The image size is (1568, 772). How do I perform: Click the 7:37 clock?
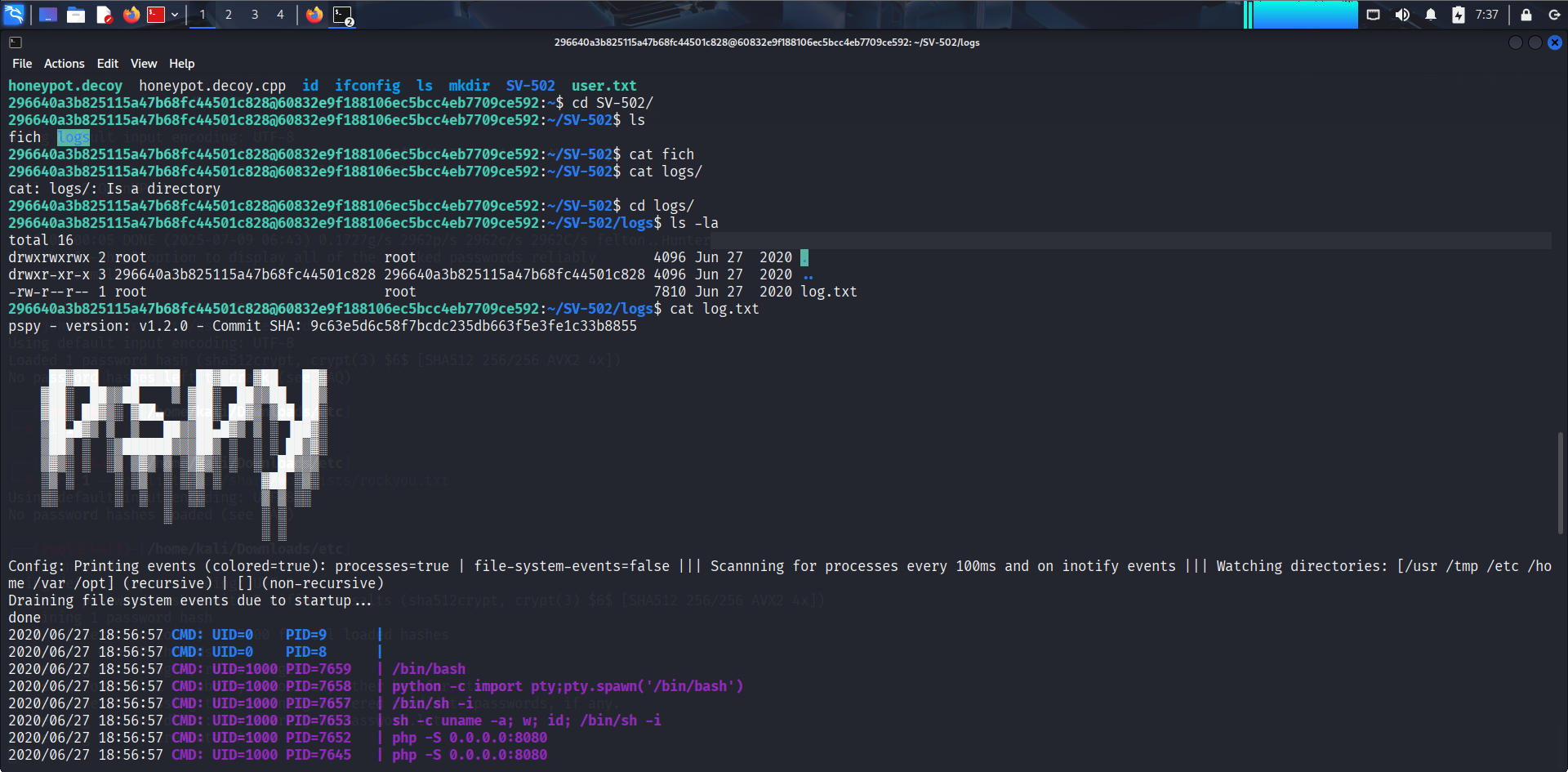tap(1487, 15)
